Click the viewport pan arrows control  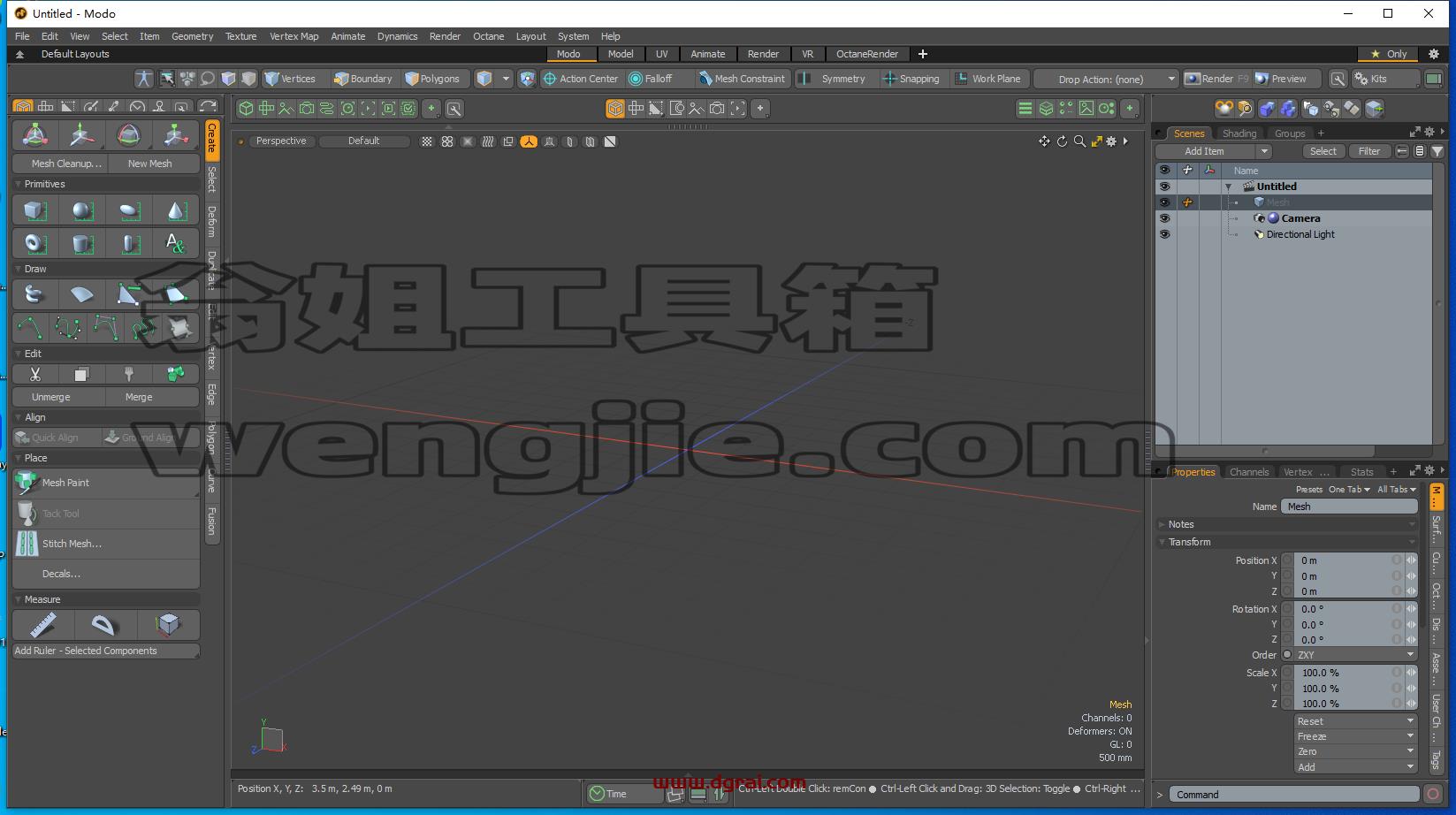tap(1044, 141)
